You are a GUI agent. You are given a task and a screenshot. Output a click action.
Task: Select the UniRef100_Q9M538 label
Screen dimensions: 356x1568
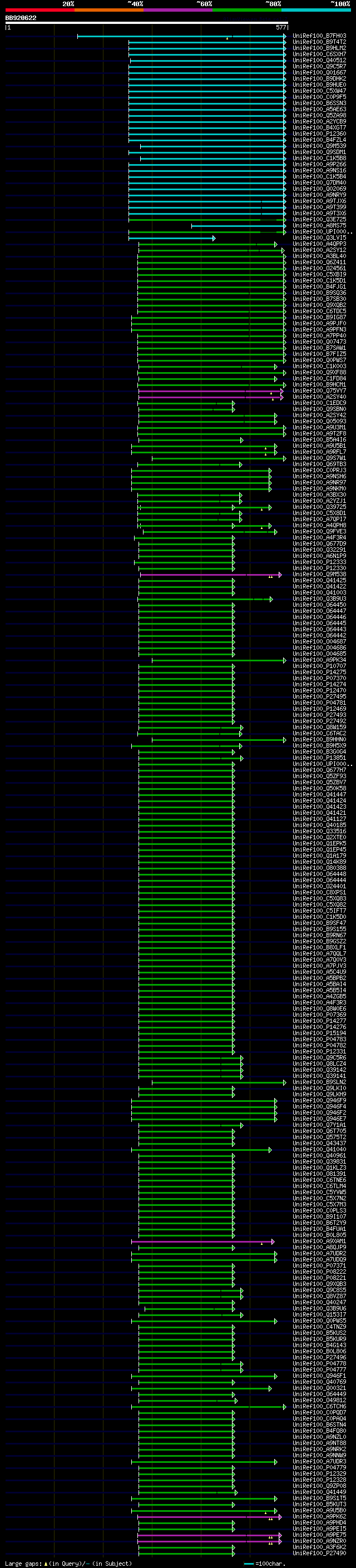[x=319, y=575]
